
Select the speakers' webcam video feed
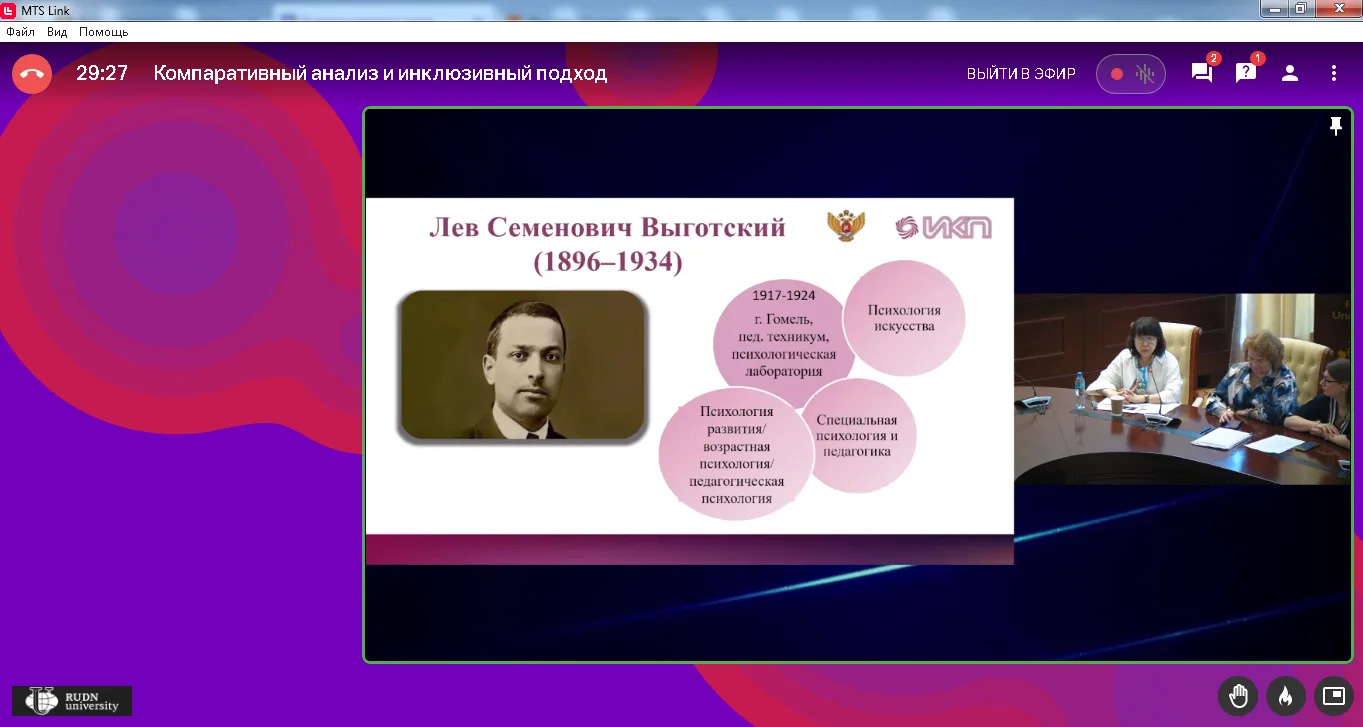click(x=1182, y=389)
